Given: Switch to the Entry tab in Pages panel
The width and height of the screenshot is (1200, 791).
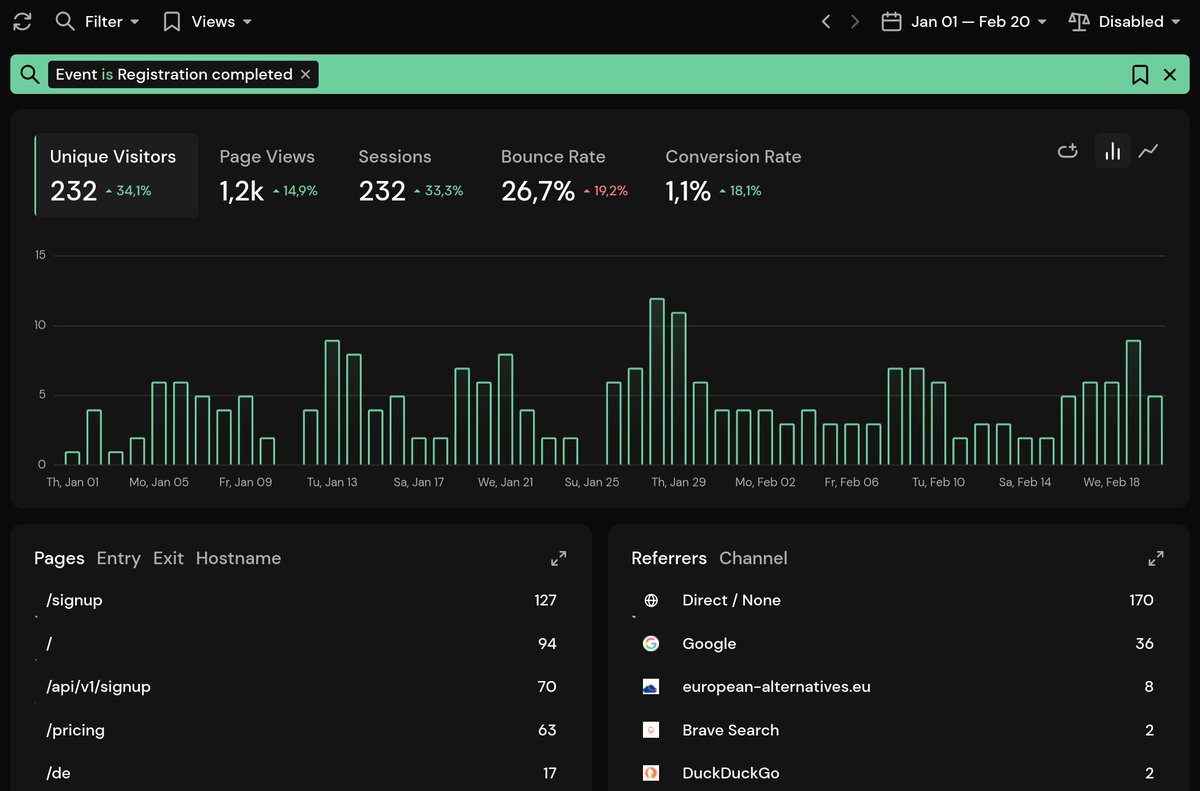Looking at the screenshot, I should (118, 559).
